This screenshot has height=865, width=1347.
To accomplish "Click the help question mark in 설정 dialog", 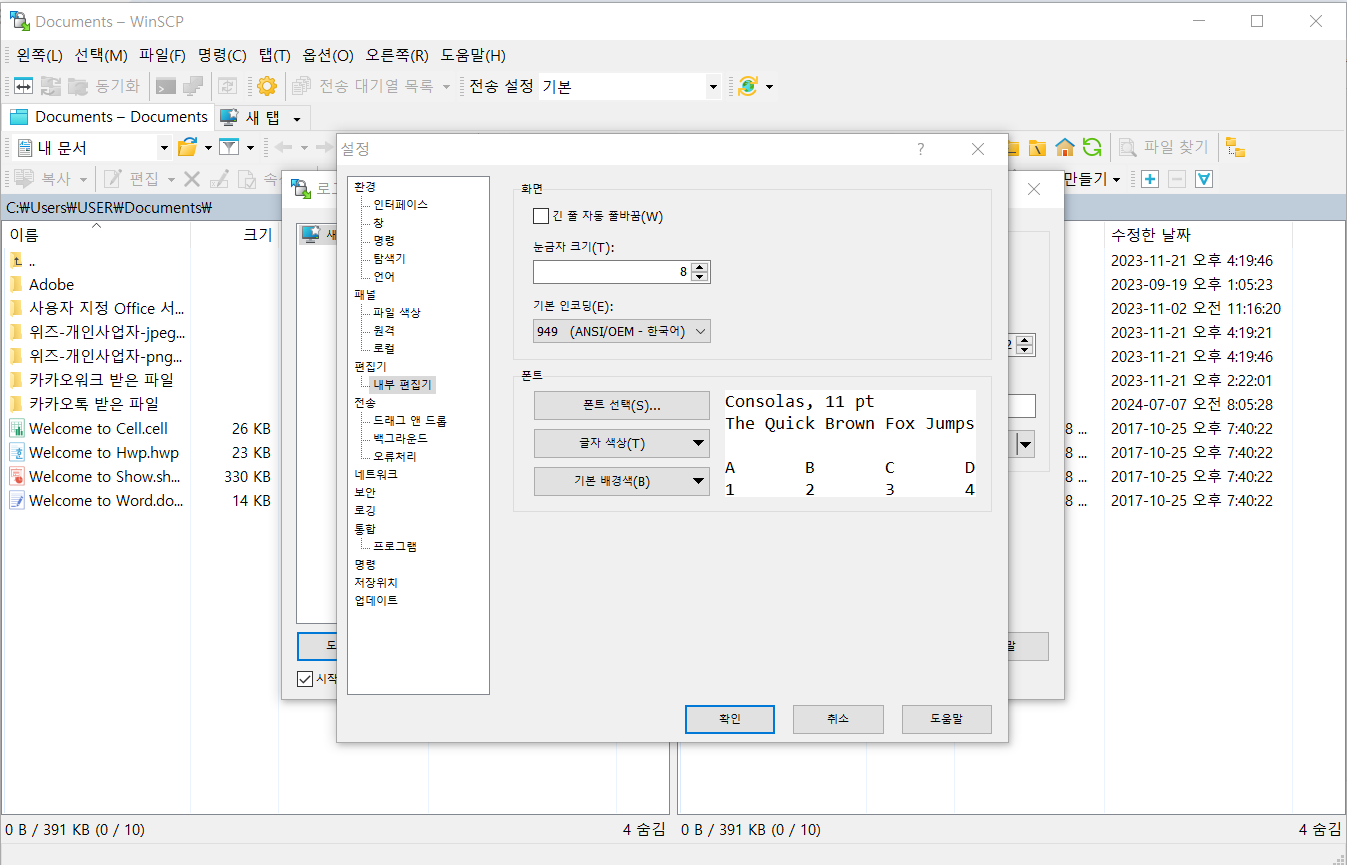I will pyautogui.click(x=921, y=149).
